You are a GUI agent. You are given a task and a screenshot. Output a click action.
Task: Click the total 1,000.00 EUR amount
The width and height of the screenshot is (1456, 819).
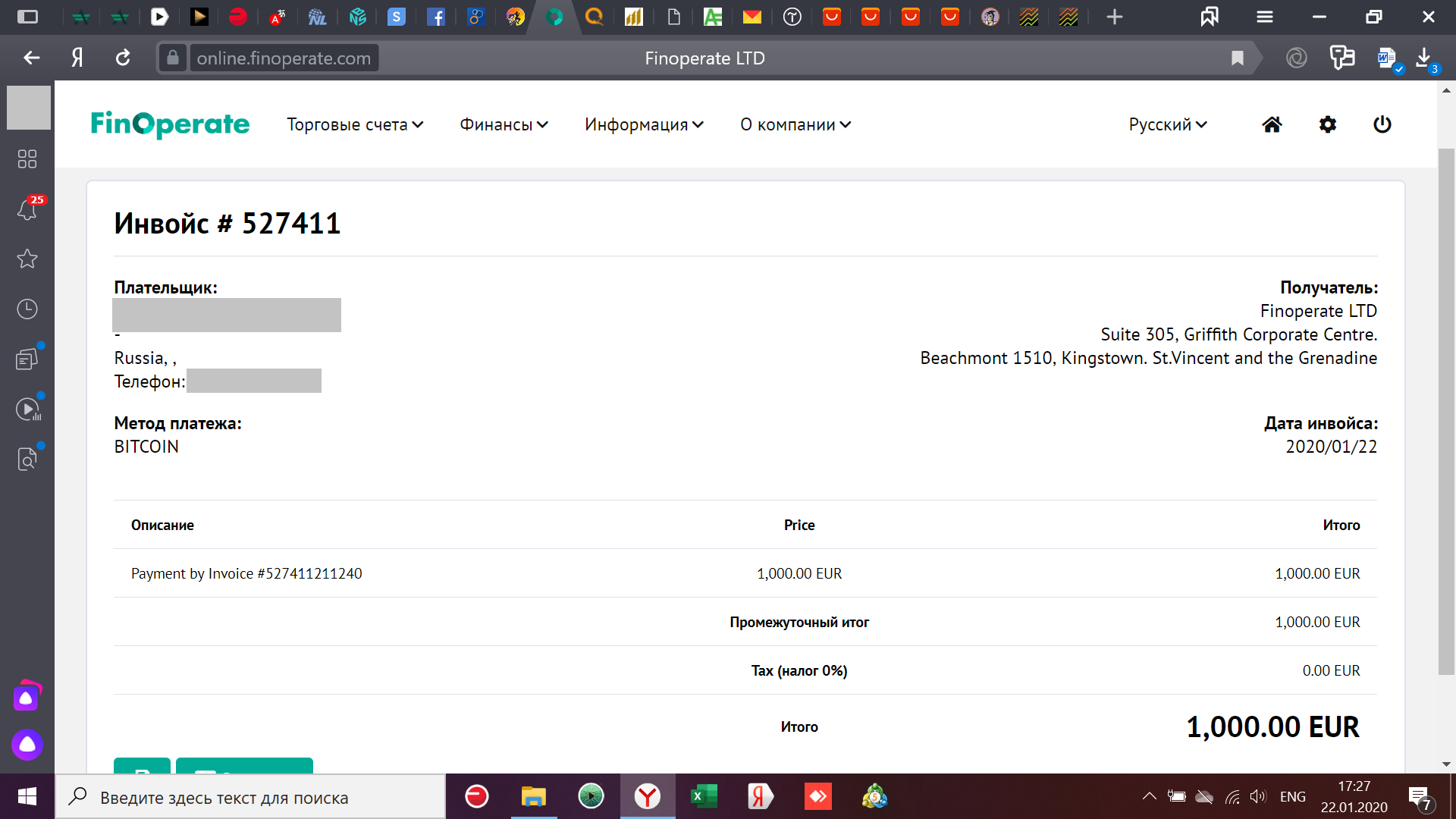[1272, 726]
